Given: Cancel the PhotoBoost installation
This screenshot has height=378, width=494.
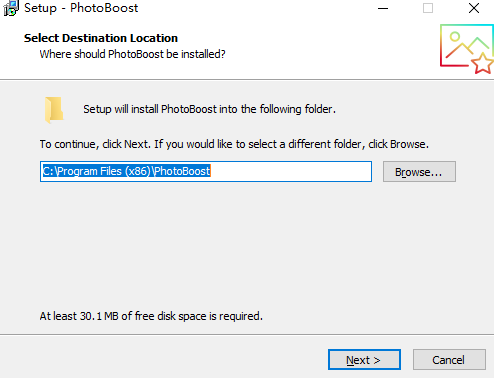Looking at the screenshot, I should point(449,360).
